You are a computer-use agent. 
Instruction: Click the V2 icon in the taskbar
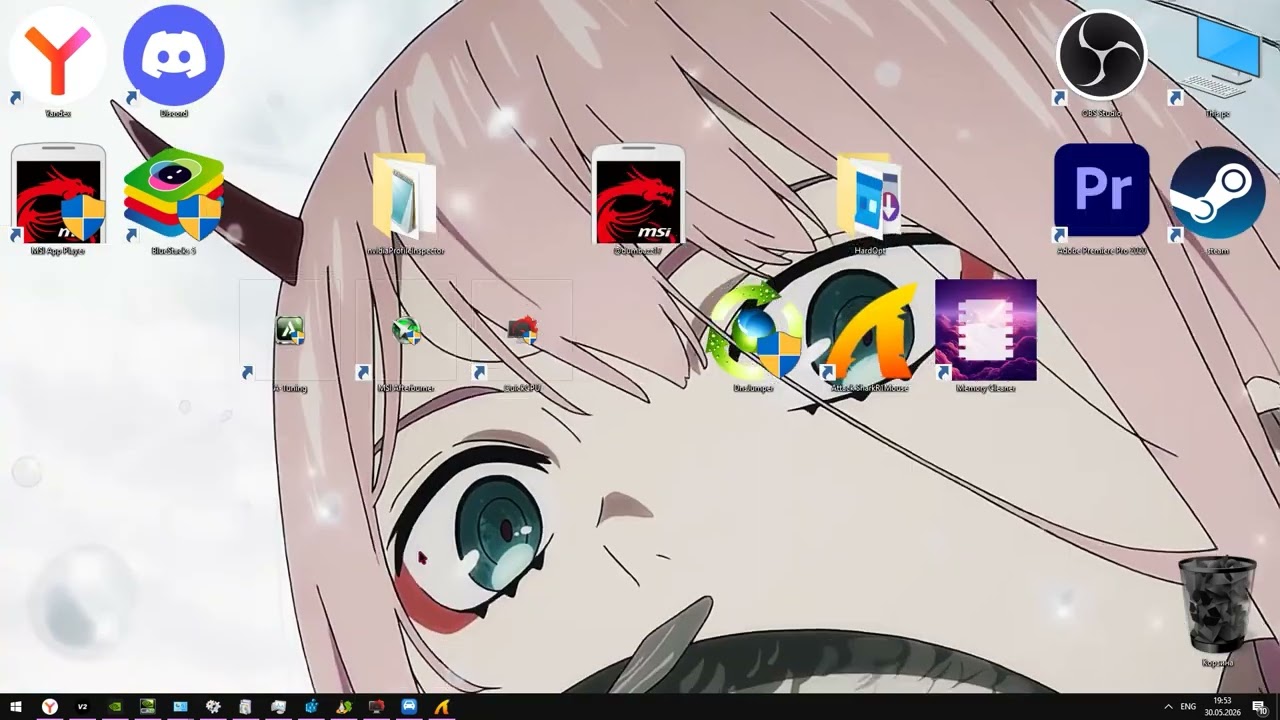[82, 707]
